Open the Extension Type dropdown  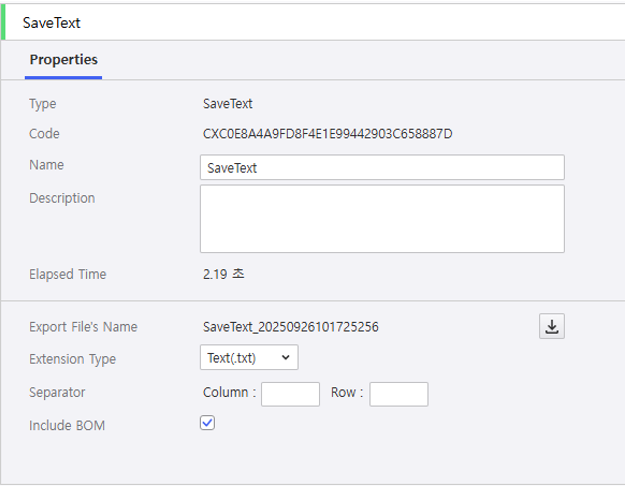[249, 357]
